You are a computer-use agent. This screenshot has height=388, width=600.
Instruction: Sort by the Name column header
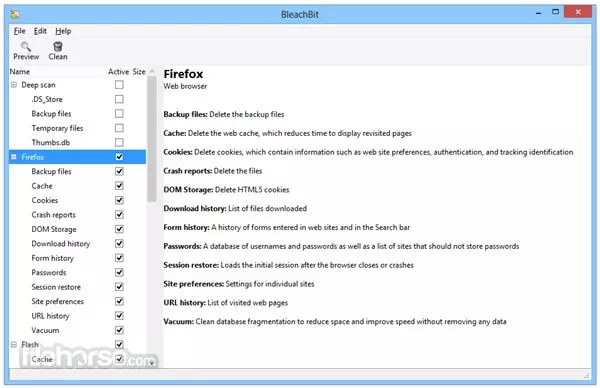tap(20, 72)
